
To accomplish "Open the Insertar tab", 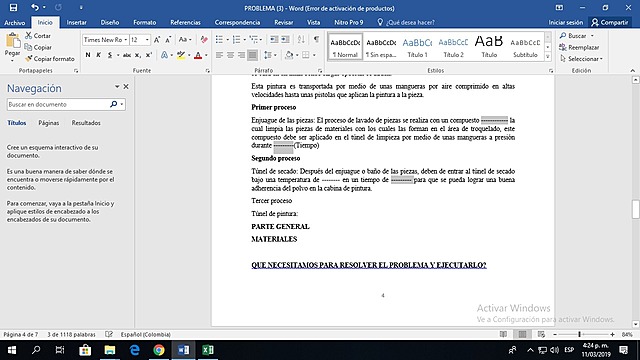I will [x=76, y=22].
